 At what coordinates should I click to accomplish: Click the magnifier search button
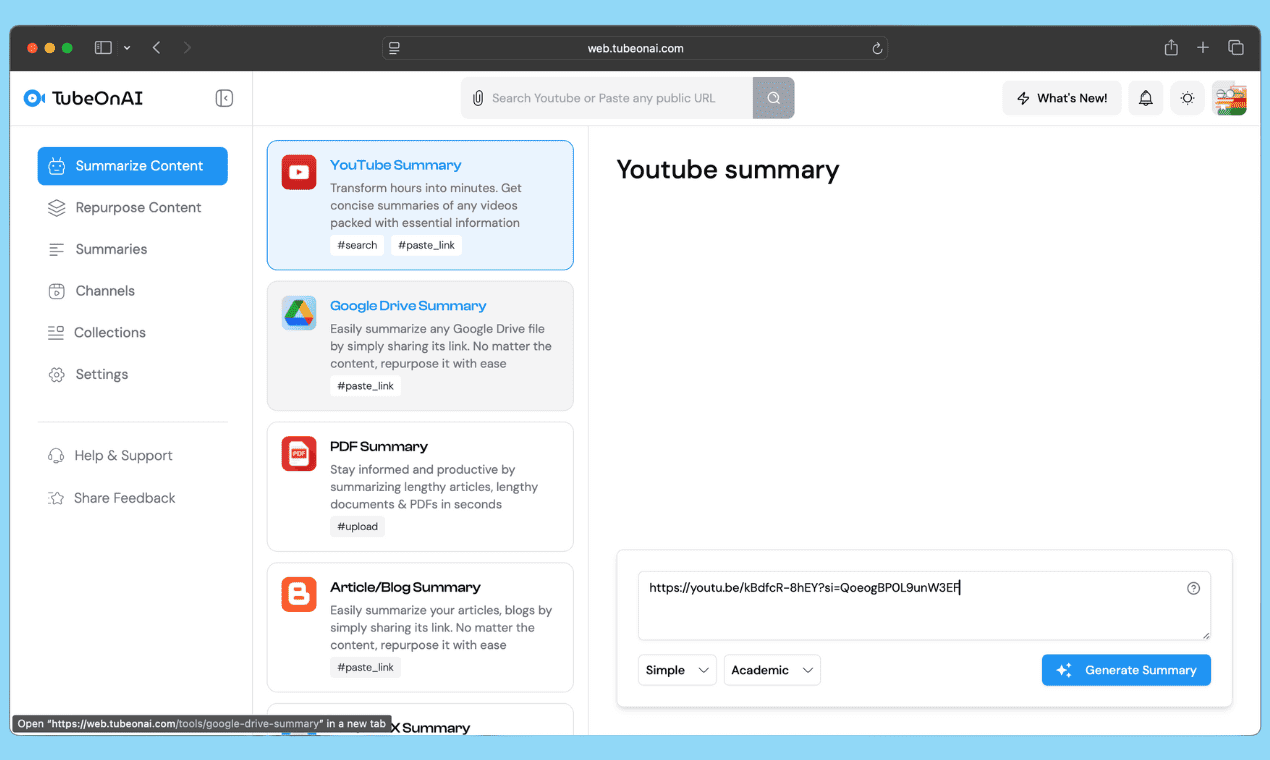point(773,98)
